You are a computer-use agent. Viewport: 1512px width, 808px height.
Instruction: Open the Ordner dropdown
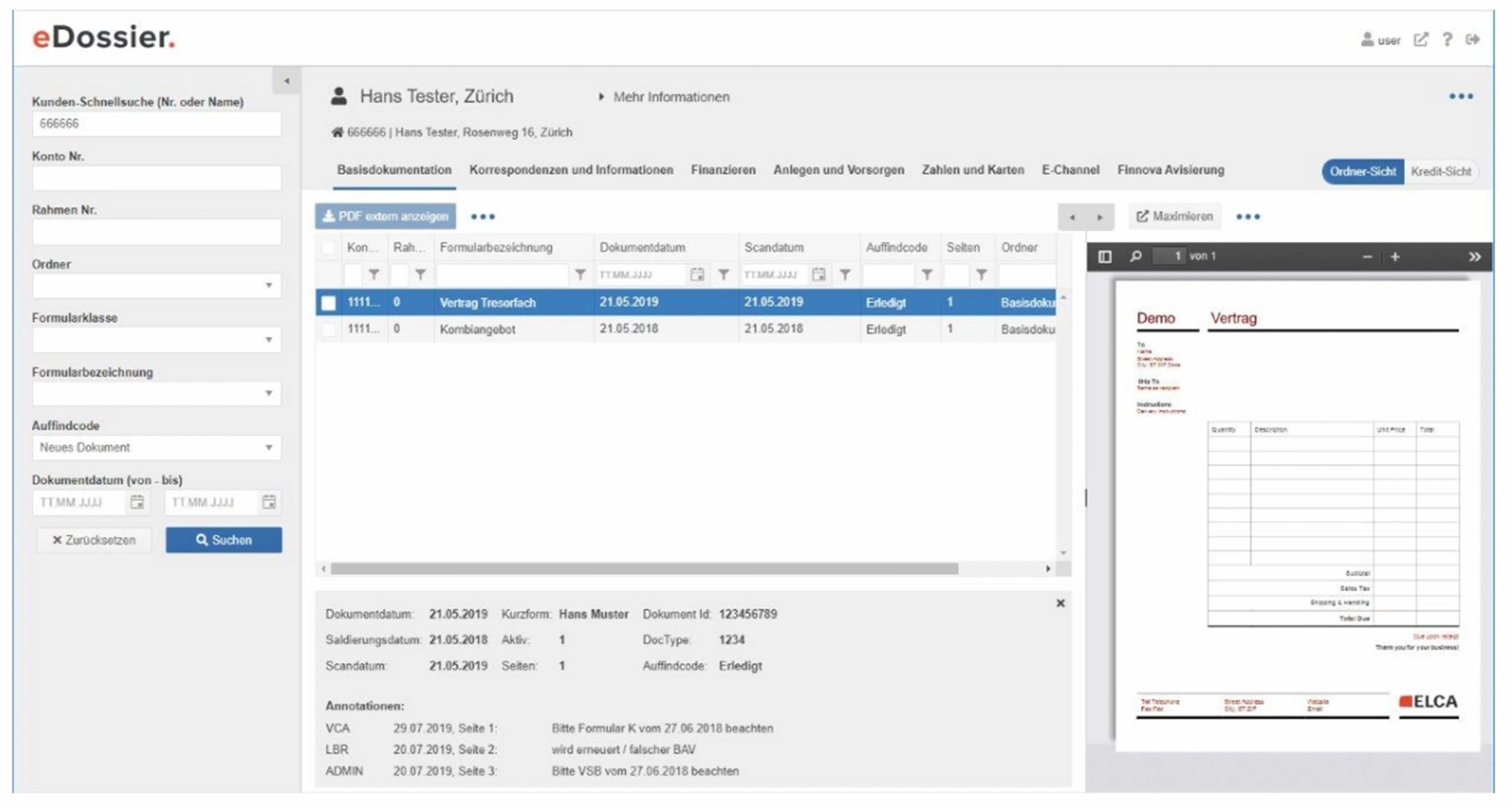(x=156, y=285)
